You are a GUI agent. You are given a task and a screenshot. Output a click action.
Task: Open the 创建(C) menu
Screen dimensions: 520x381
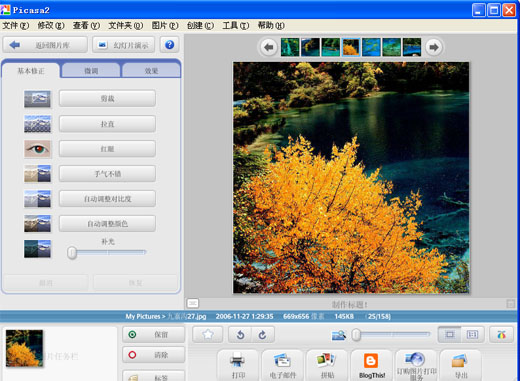click(x=200, y=25)
